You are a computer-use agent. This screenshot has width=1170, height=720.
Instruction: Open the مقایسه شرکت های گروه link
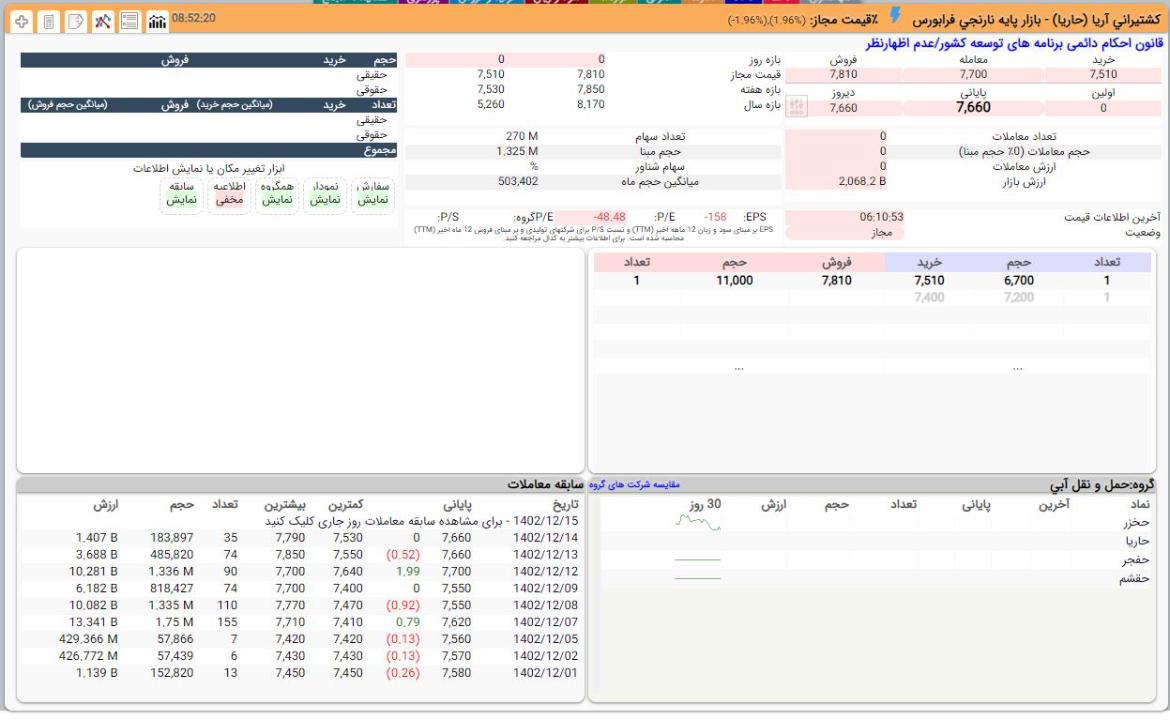tap(634, 485)
